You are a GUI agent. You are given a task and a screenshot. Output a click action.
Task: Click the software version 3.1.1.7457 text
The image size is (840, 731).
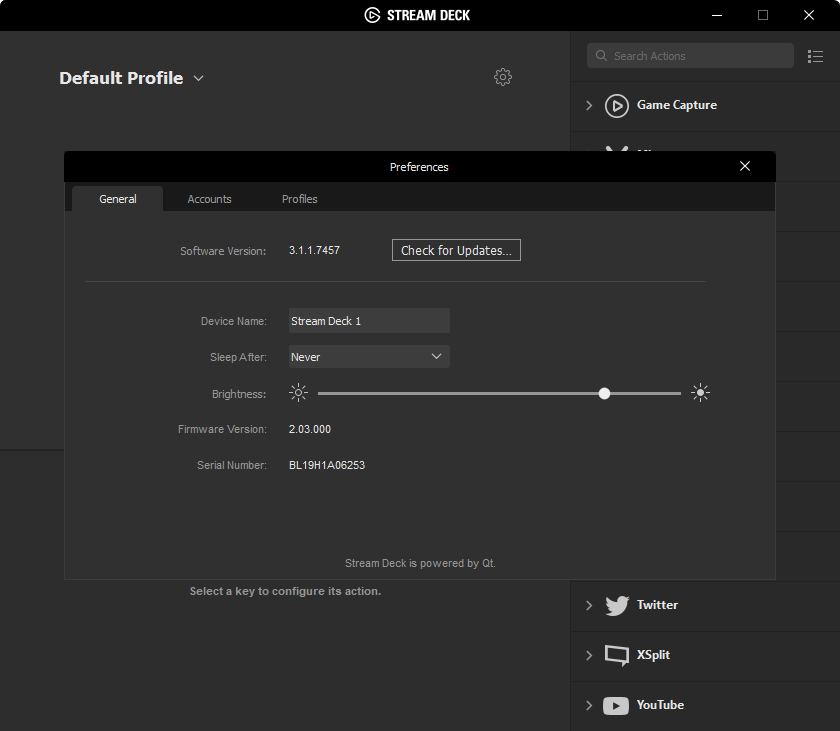314,250
